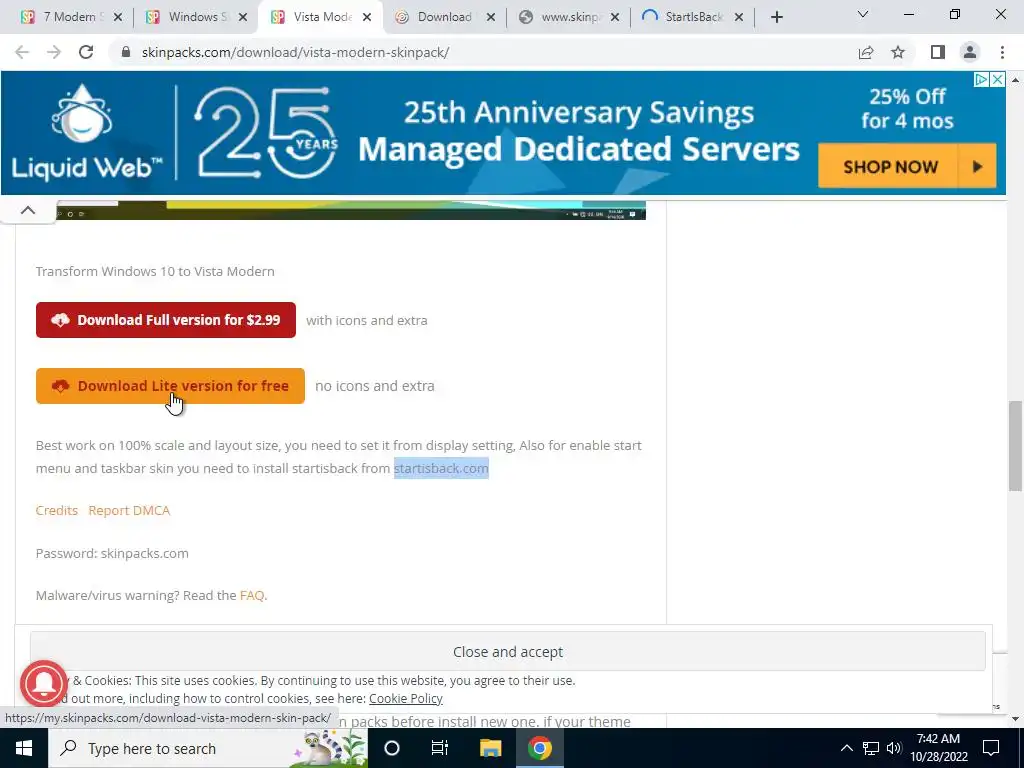The image size is (1024, 768).
Task: Click 'Password: skinpacks.com' text
Action: pyautogui.click(x=112, y=553)
